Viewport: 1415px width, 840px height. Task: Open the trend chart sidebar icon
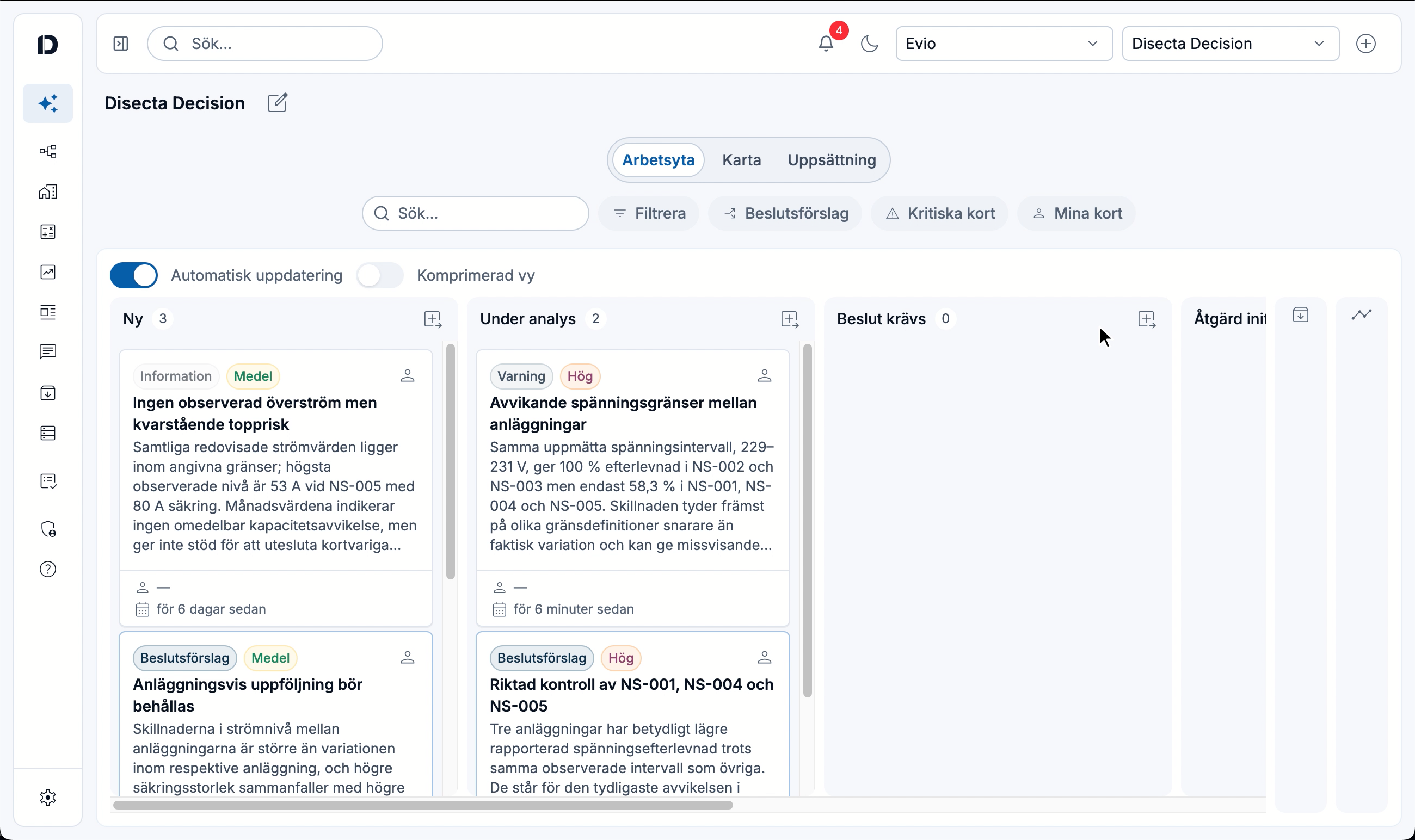tap(48, 272)
